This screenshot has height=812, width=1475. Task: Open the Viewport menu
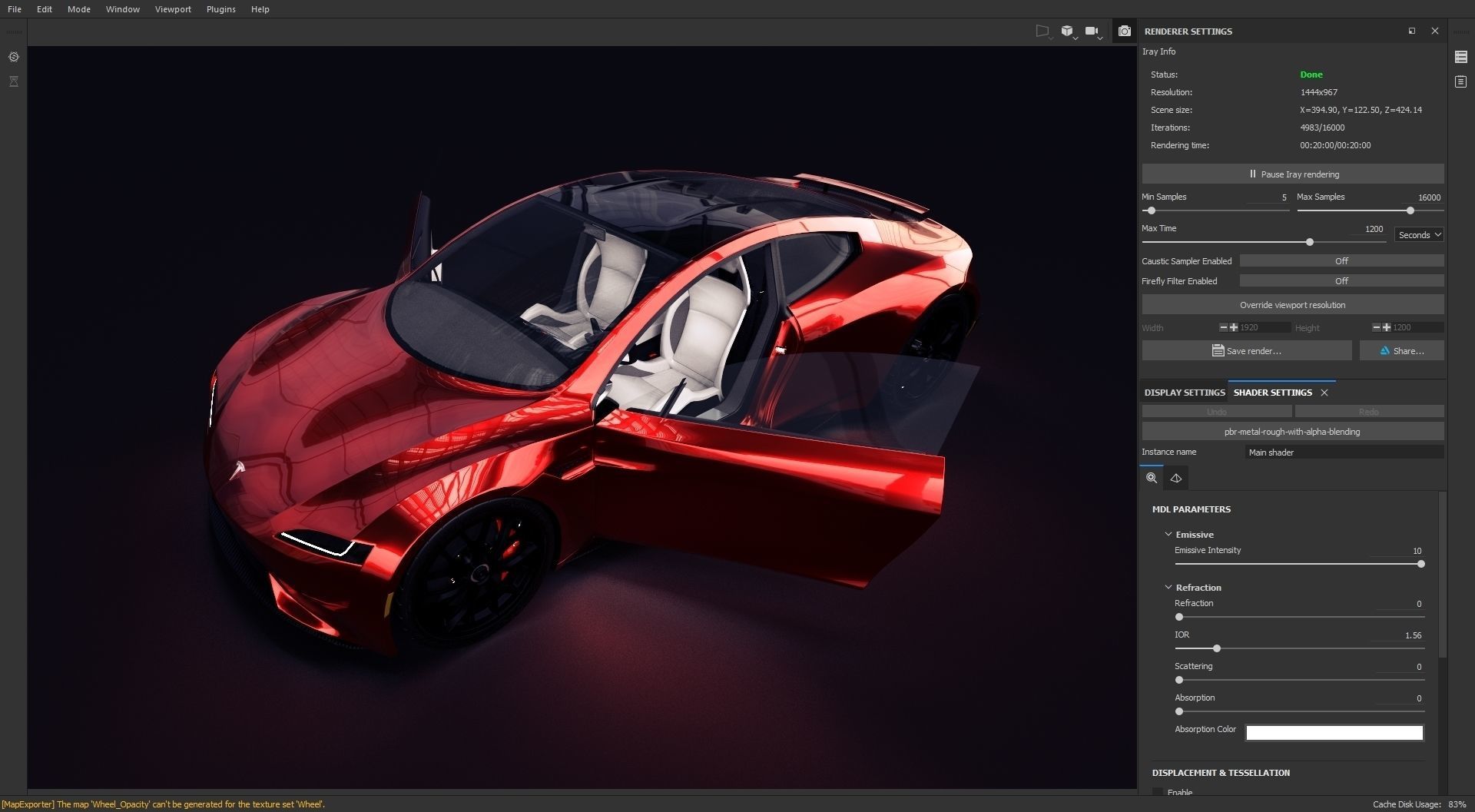[x=173, y=9]
